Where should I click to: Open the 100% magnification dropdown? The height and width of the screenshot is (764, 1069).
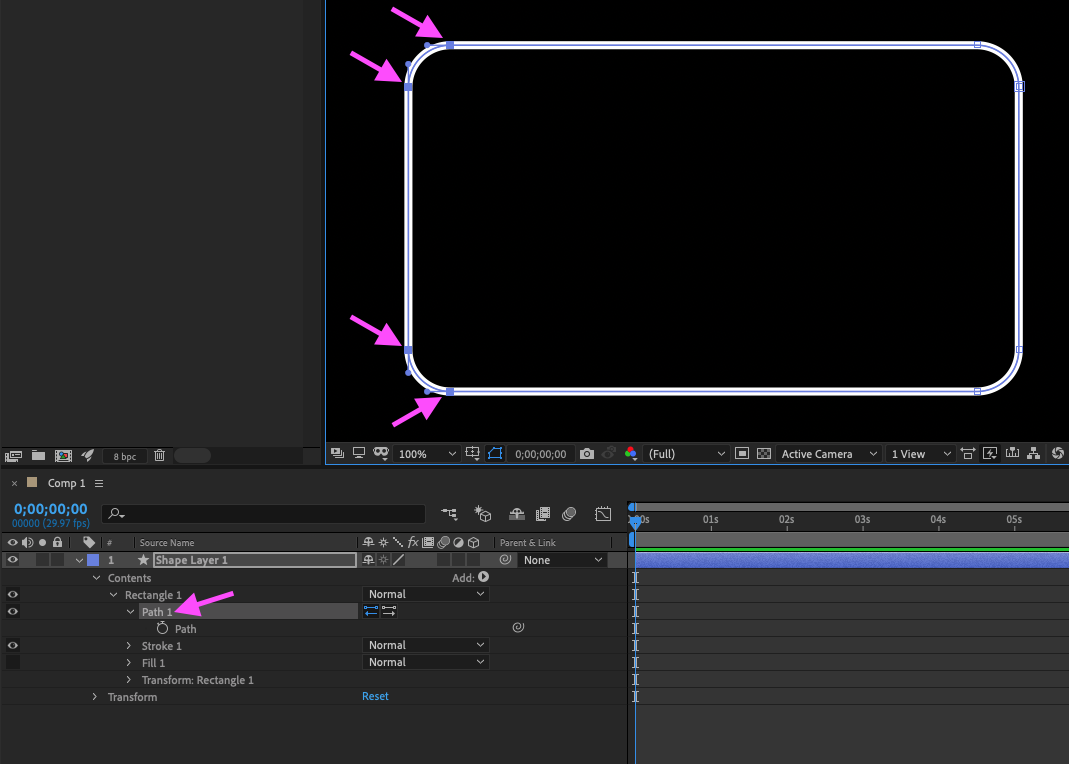[425, 453]
